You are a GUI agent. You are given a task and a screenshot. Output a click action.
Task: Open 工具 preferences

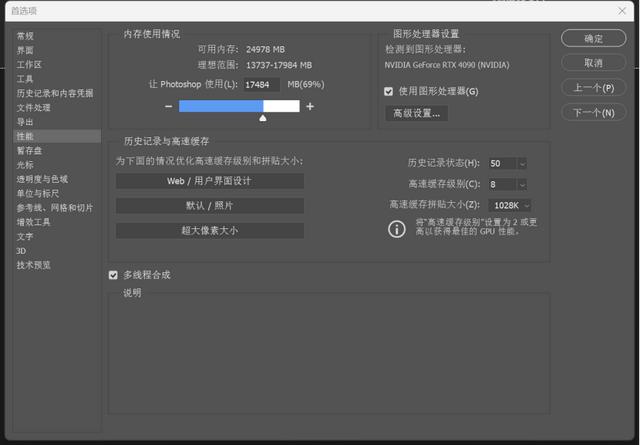[25, 79]
